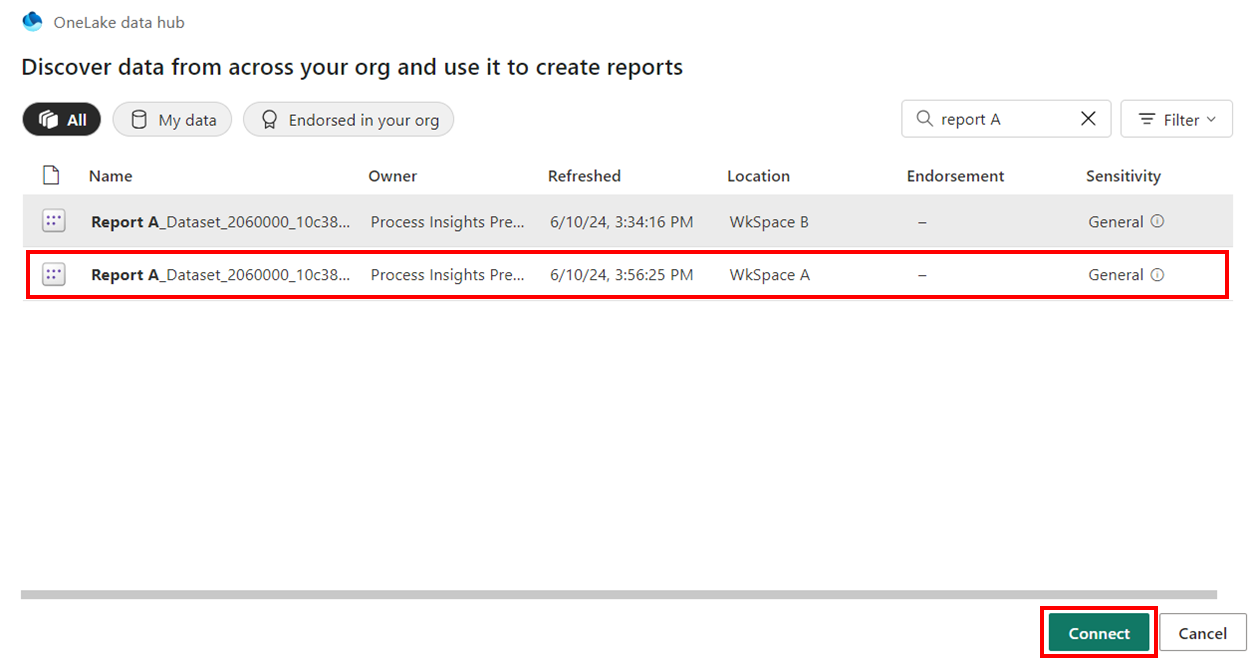Viewport: 1256px width, 658px height.
Task: Select Report A dataset name in WkSpace B row
Action: tap(221, 222)
